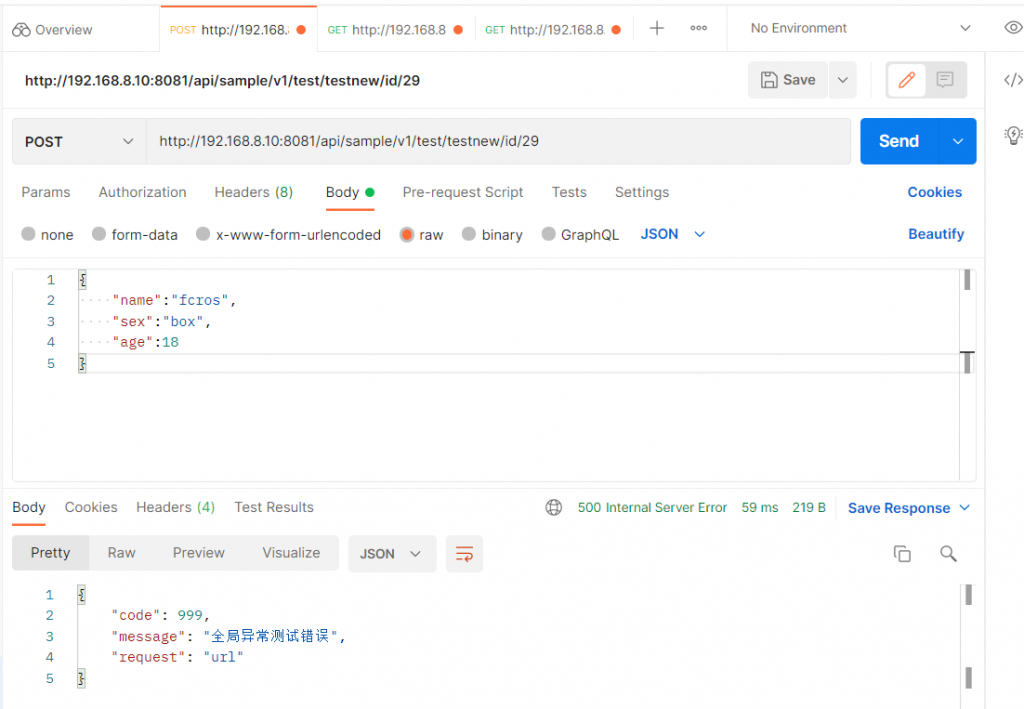Click the lightbulb info icon

pos(1013,135)
